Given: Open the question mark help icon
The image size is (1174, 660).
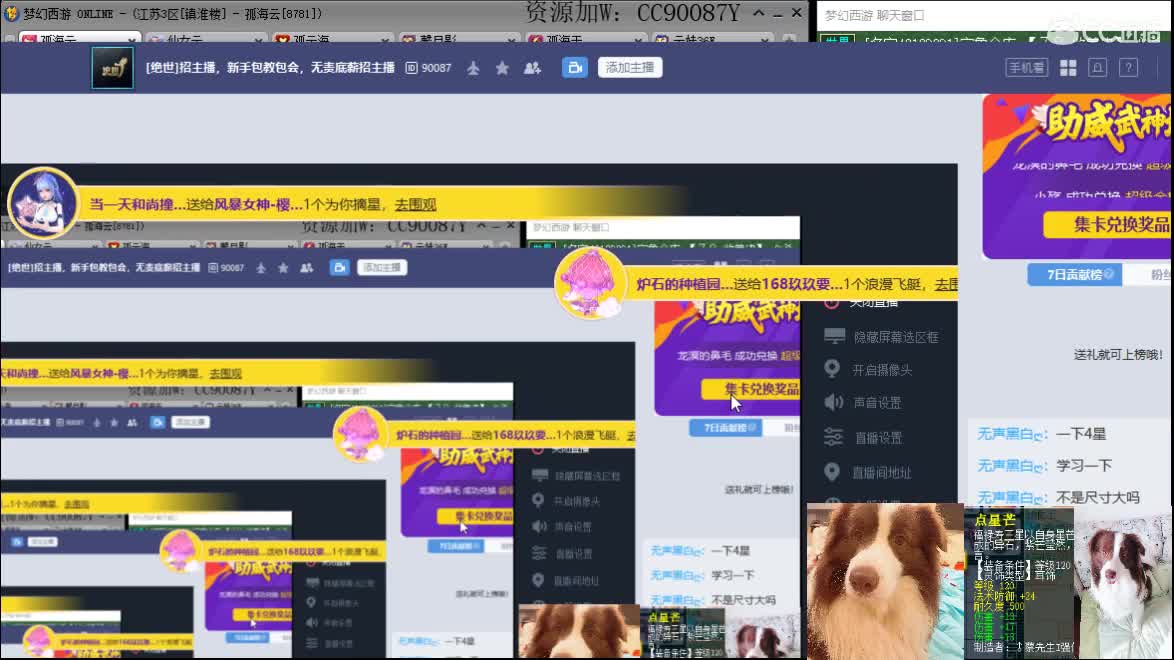Looking at the screenshot, I should [x=1128, y=67].
